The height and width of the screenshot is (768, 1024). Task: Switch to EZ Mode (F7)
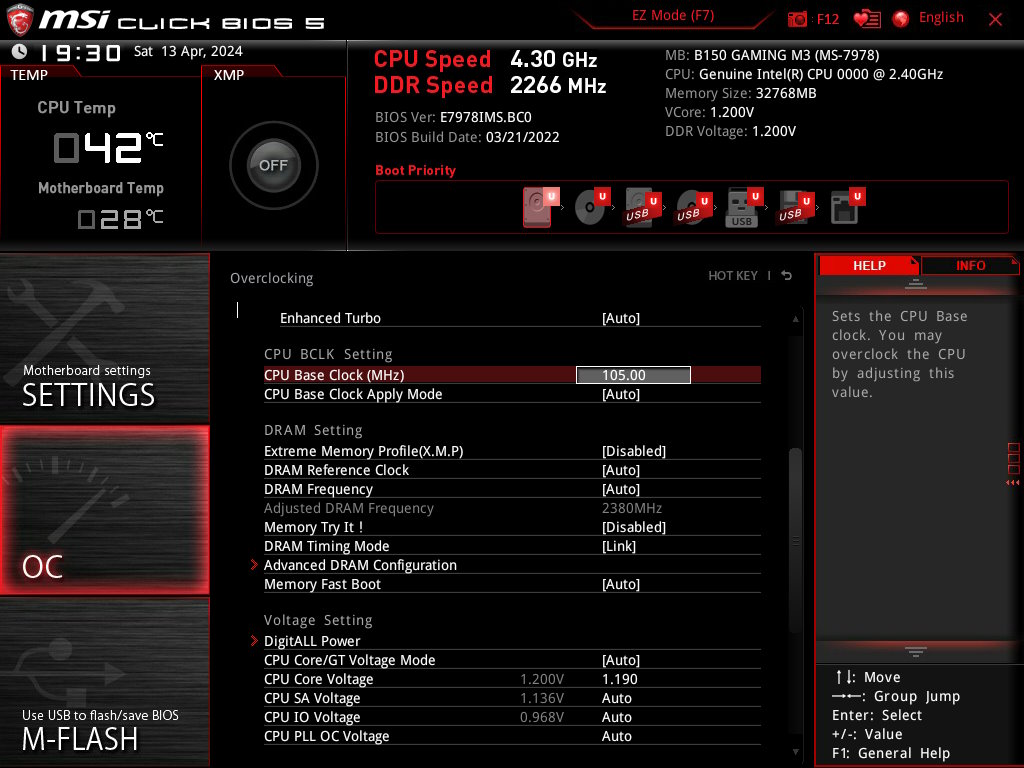pos(673,16)
